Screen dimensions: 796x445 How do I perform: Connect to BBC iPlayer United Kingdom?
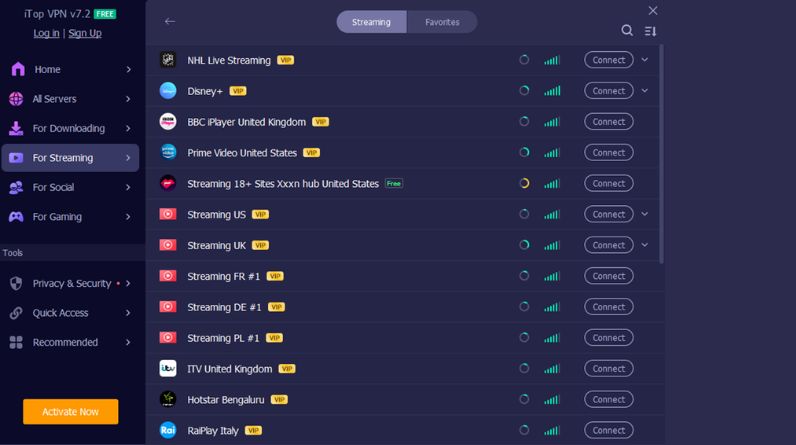click(x=609, y=122)
